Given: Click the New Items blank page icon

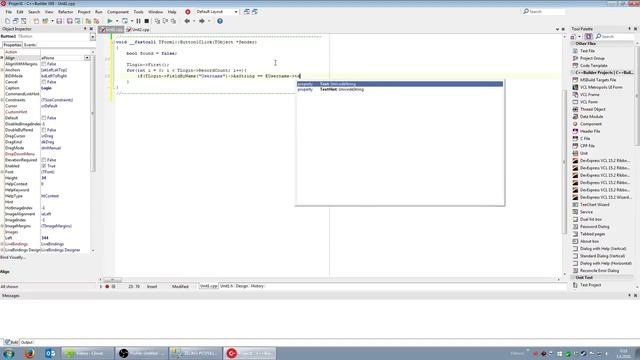Looking at the screenshot, I should (x=7, y=21).
